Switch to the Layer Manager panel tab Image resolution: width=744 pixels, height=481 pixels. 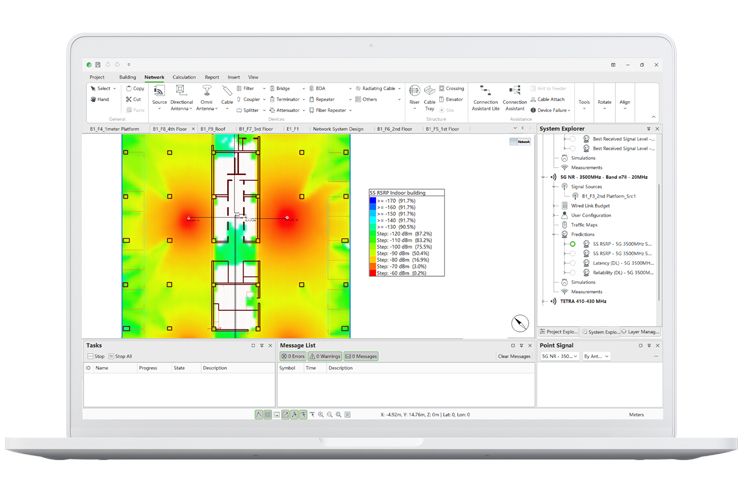640,332
